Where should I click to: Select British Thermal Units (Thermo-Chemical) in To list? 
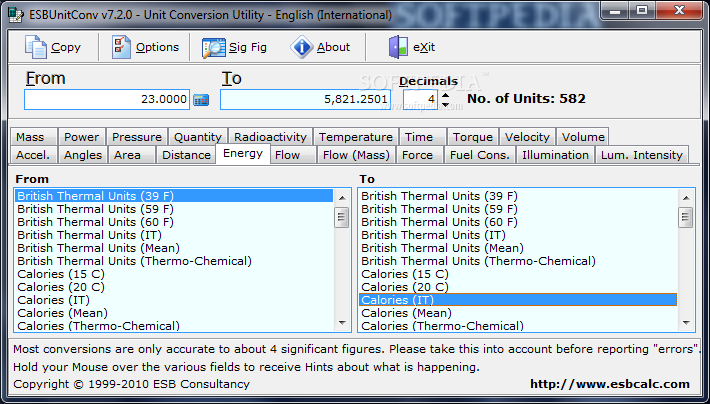point(518,261)
